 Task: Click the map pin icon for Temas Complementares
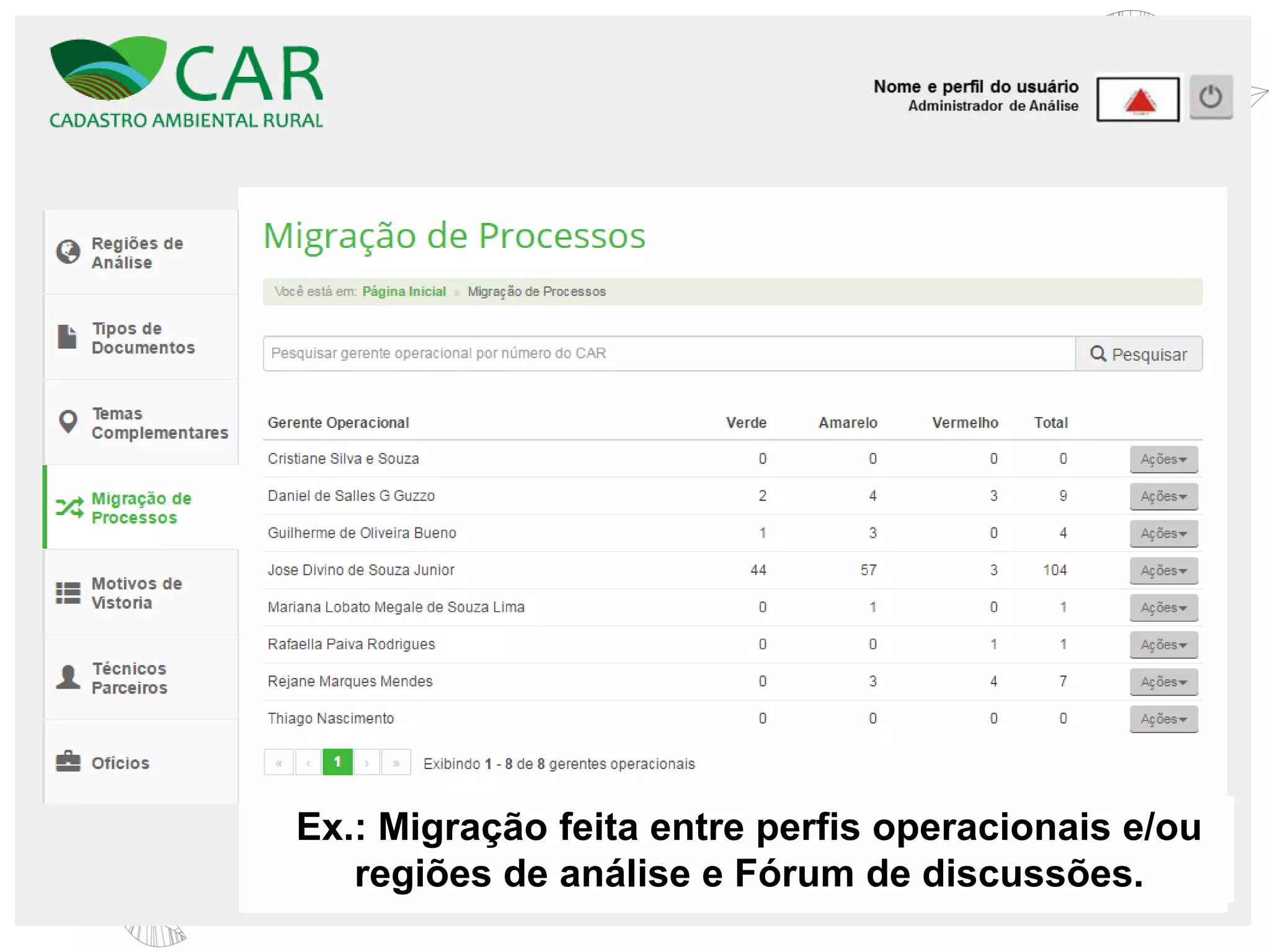68,422
